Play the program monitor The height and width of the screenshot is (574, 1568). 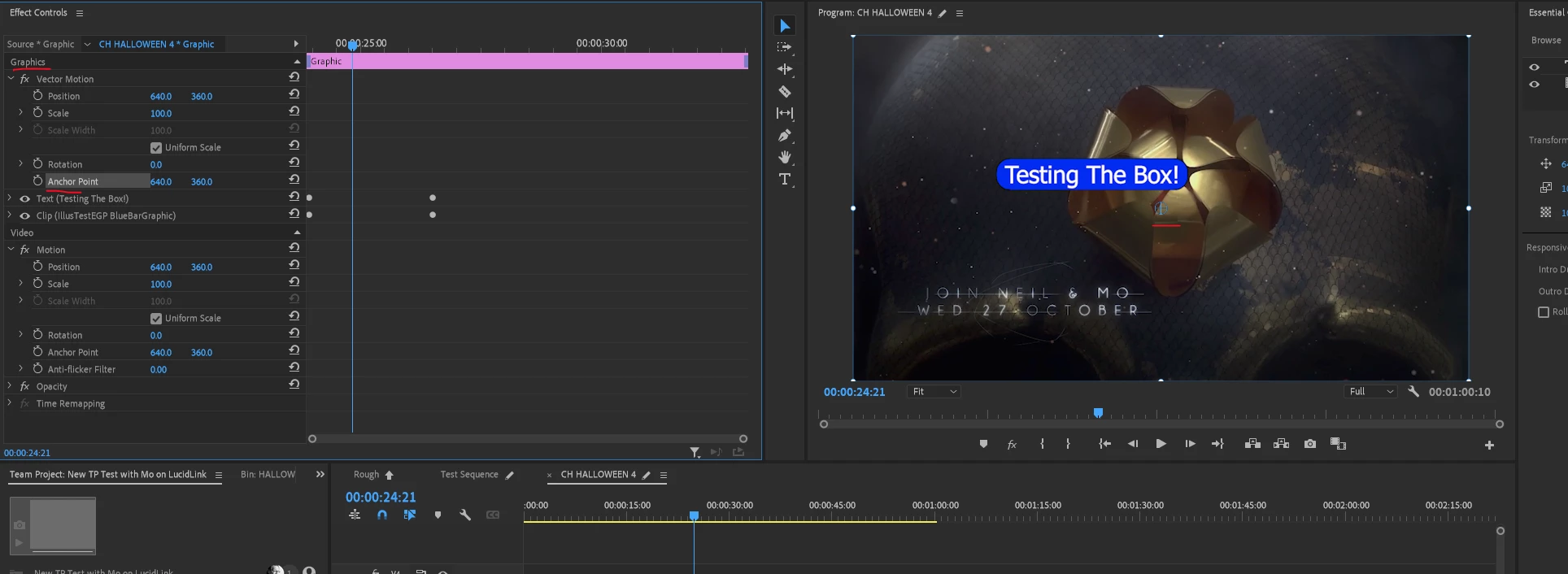(x=1161, y=444)
